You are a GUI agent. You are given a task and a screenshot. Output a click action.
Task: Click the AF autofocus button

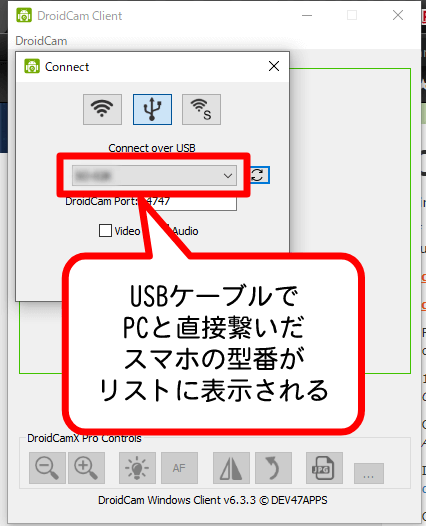(179, 468)
